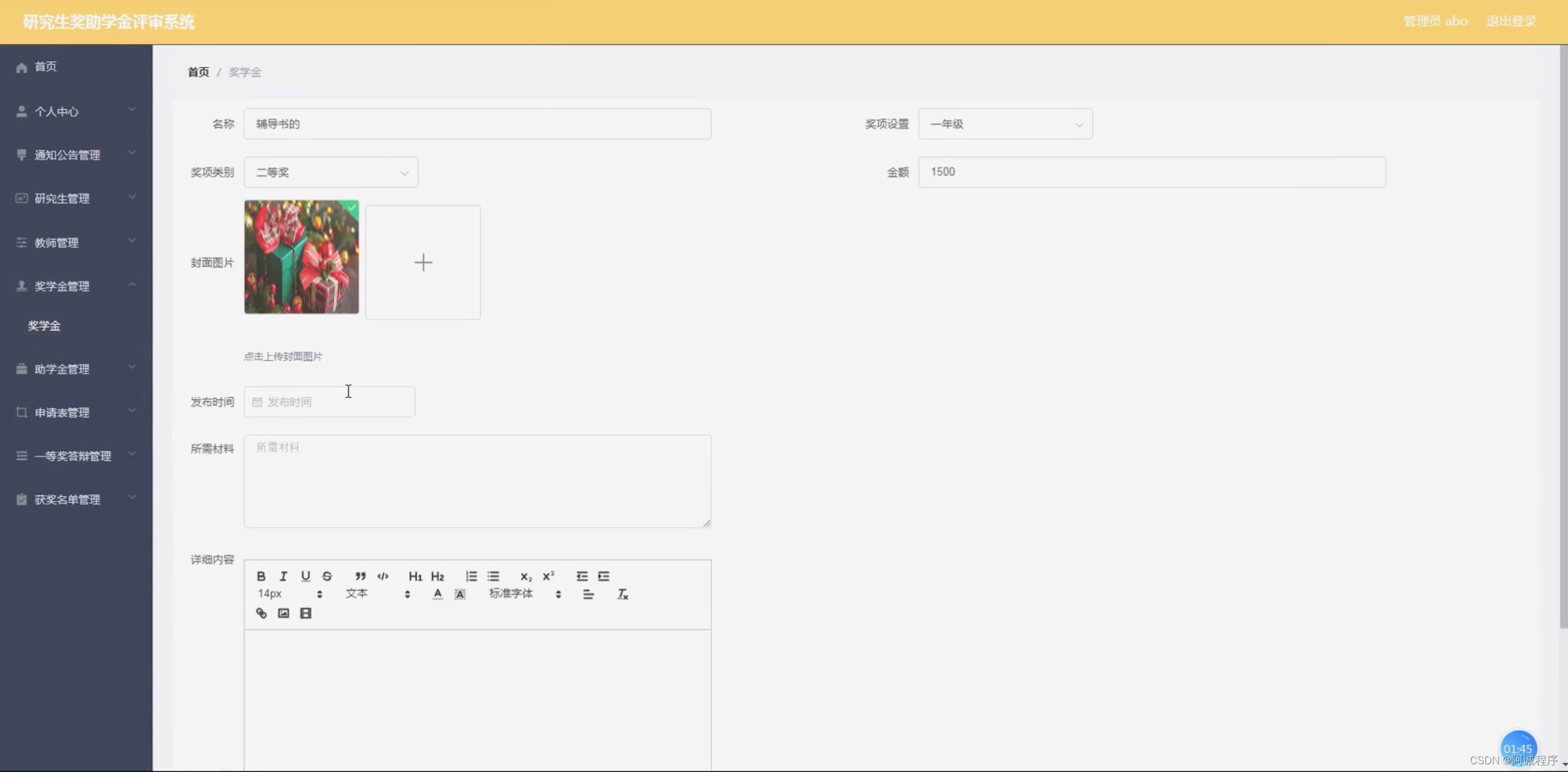Open the 奖项类别 award category dropdown

click(331, 172)
